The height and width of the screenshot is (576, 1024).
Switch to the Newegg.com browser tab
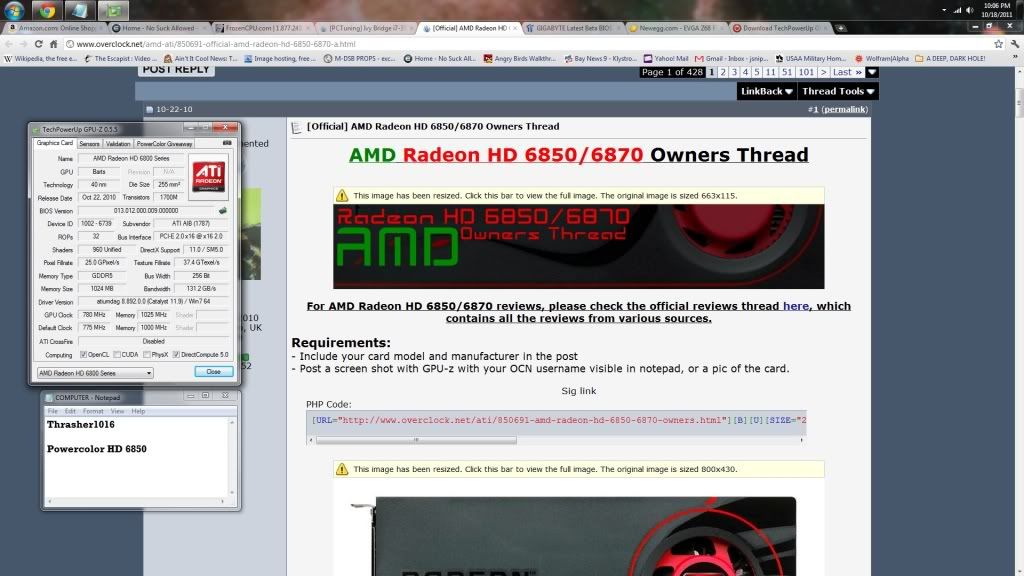675,28
